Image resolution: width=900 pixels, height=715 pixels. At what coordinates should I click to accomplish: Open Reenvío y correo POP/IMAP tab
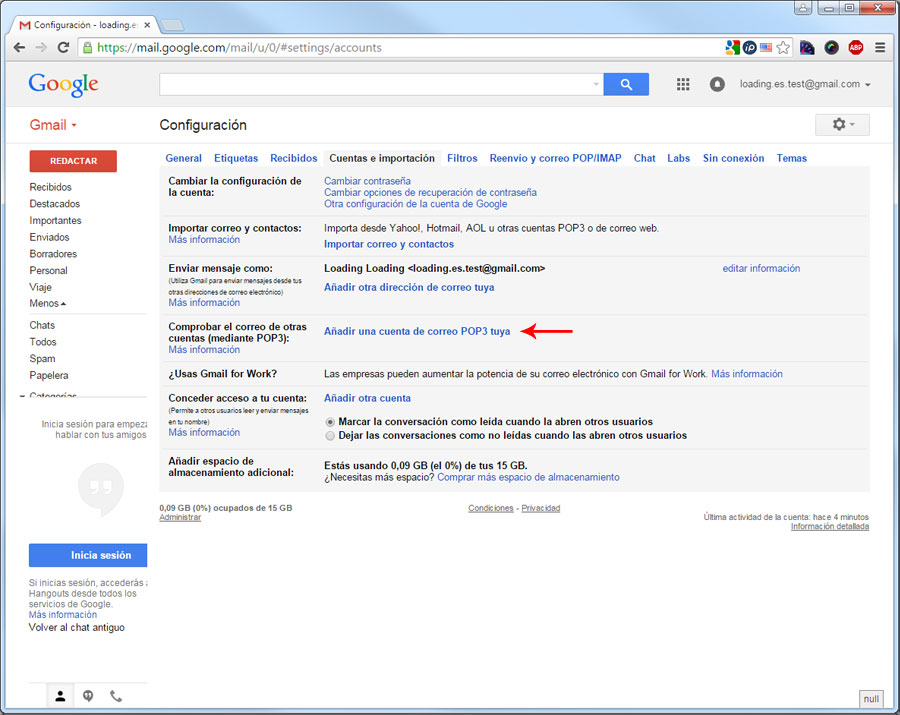point(555,158)
